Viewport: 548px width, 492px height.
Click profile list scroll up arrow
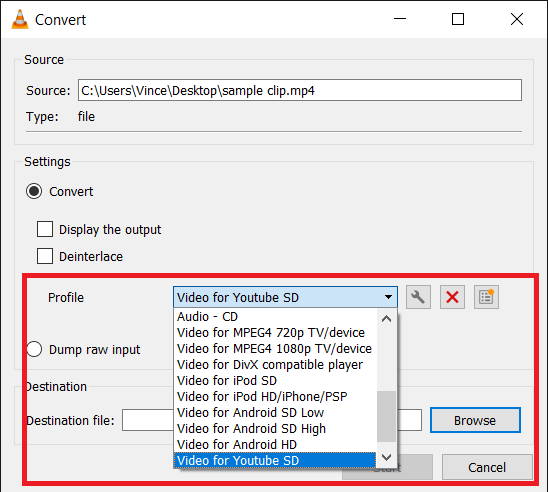click(387, 319)
